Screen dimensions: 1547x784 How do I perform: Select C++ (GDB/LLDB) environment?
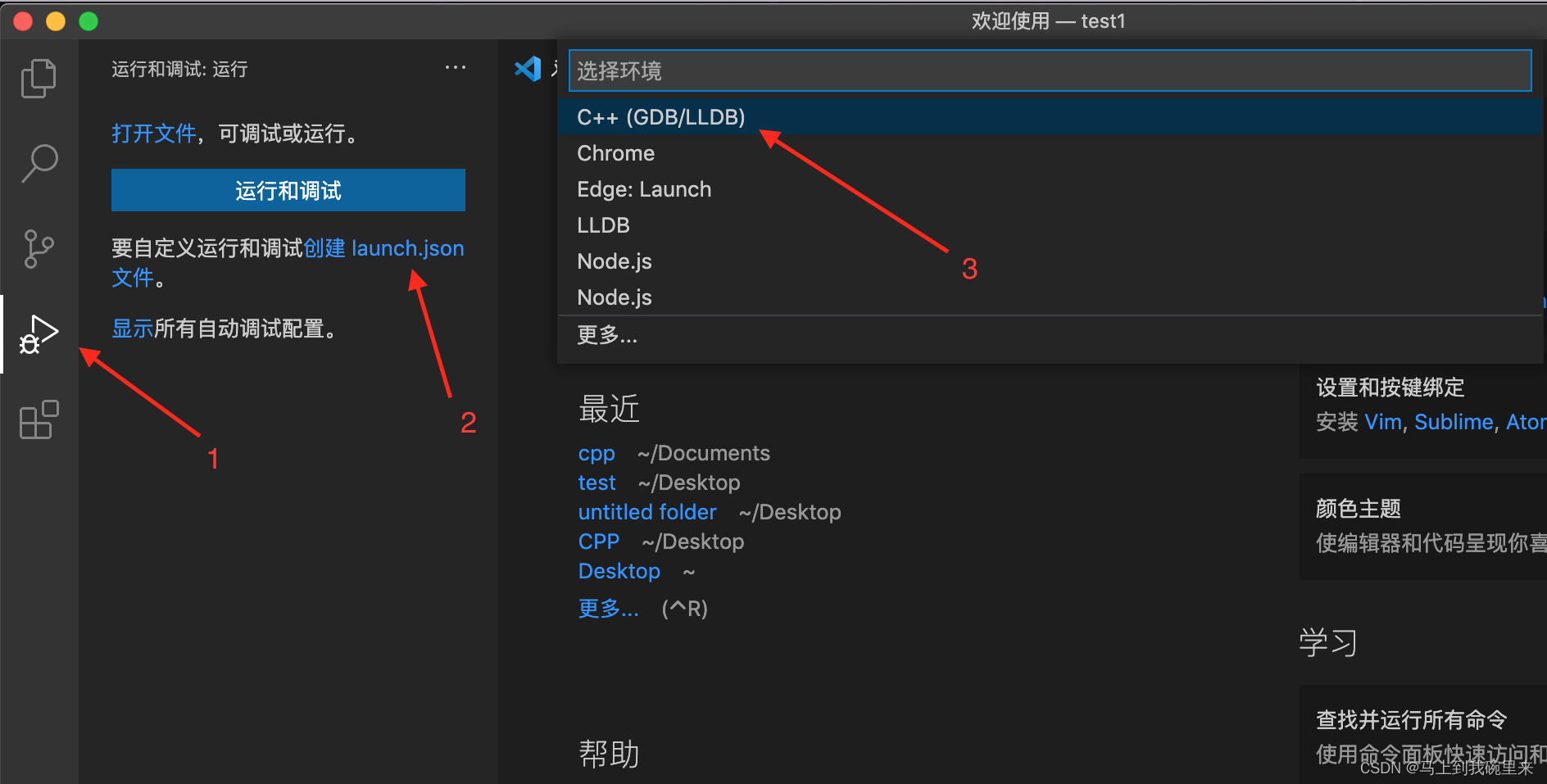pos(1050,117)
